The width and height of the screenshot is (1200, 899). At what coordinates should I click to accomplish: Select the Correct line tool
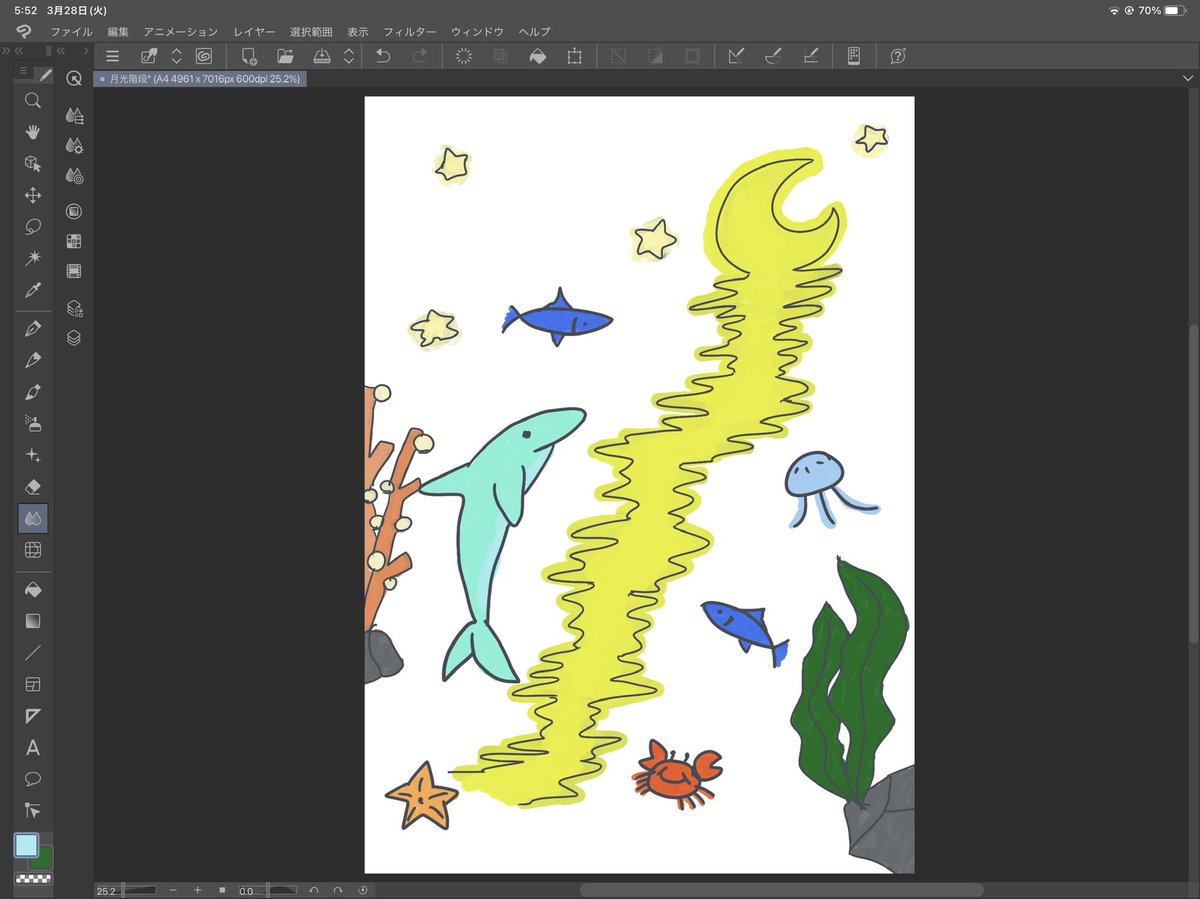point(33,810)
